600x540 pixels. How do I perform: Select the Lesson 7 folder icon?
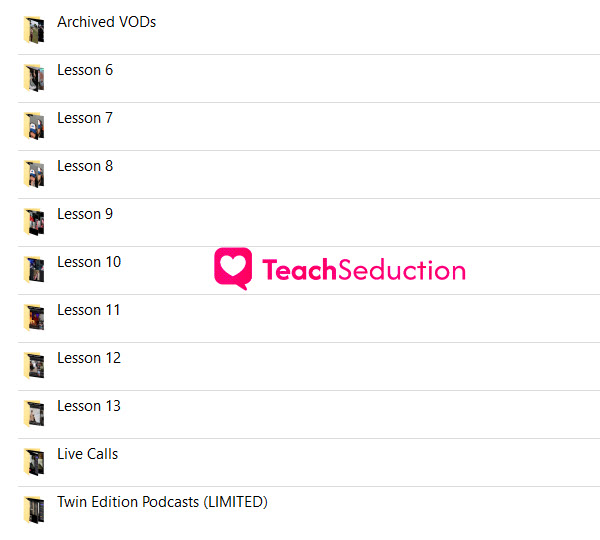point(34,126)
